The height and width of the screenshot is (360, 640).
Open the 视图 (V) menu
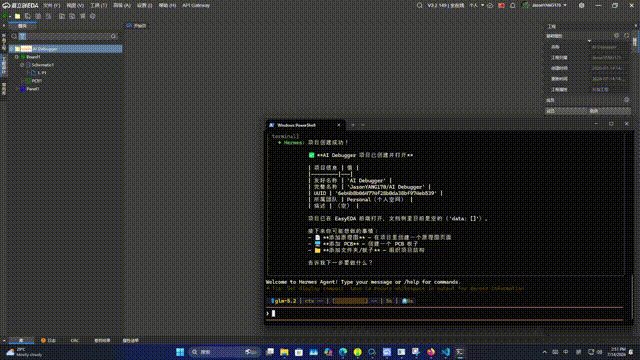(x=75, y=5)
